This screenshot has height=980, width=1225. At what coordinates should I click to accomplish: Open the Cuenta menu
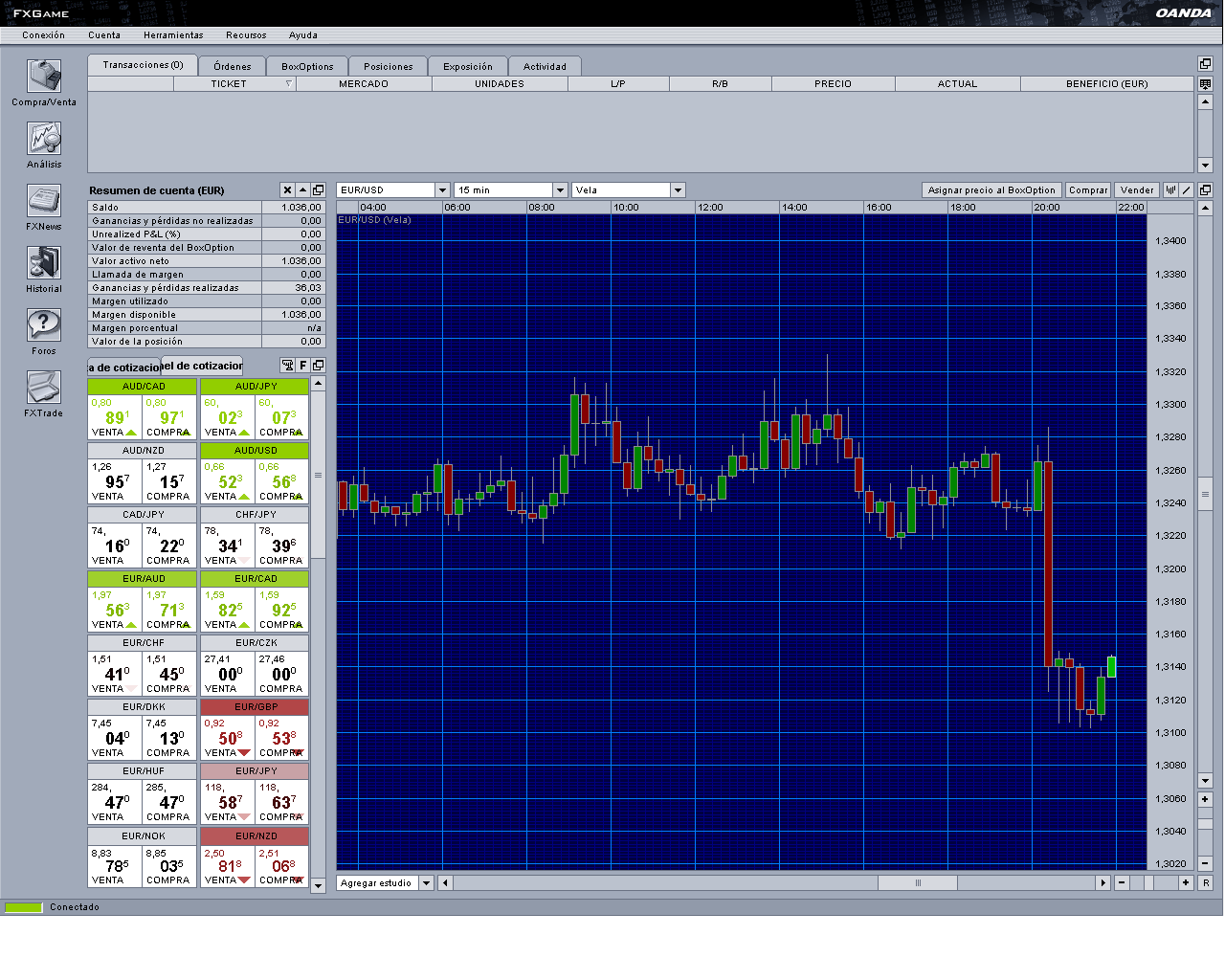[104, 35]
